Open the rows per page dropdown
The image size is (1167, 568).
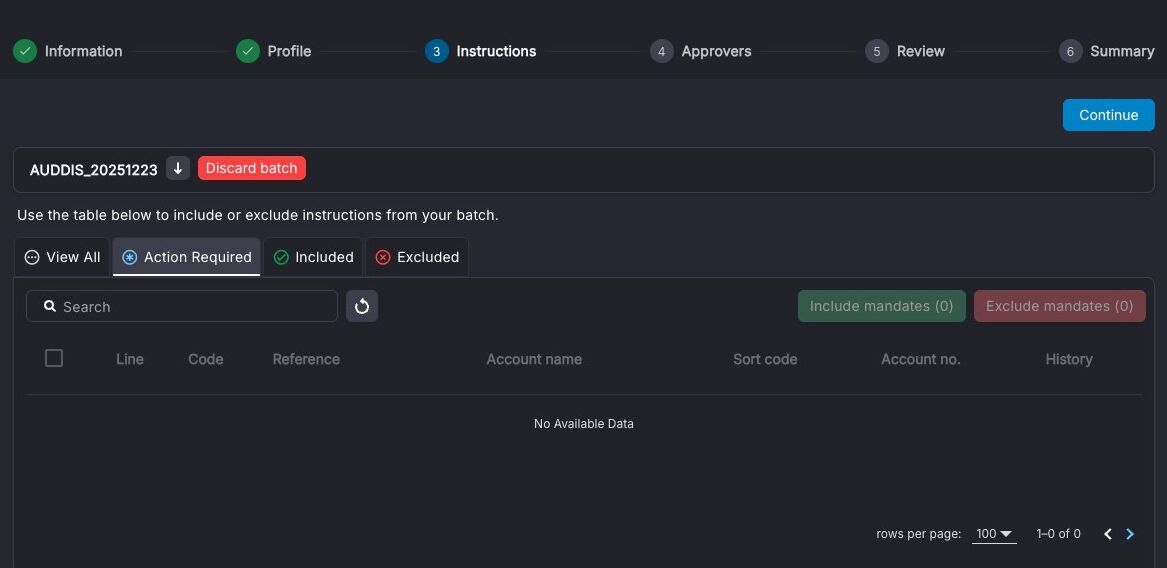(994, 534)
